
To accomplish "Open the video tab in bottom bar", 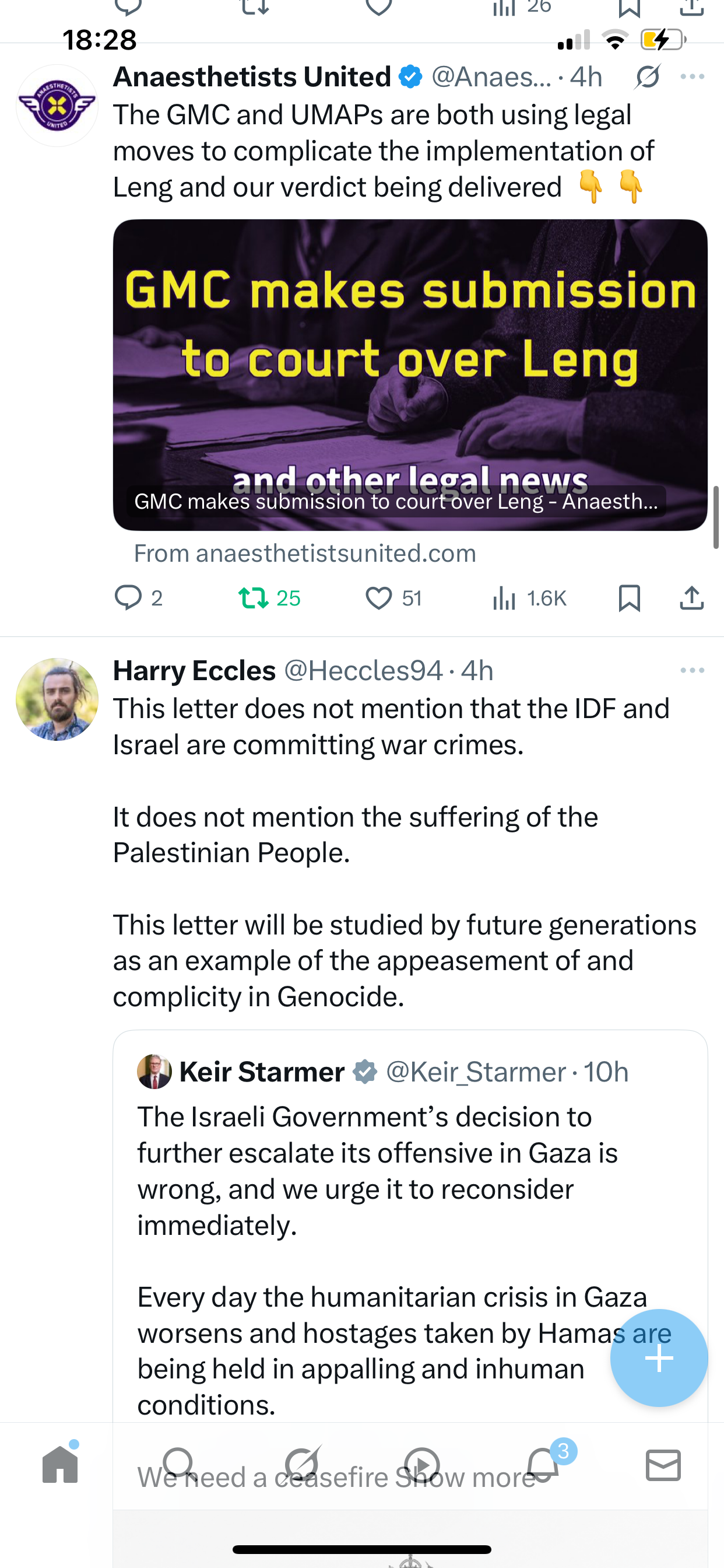I will pyautogui.click(x=421, y=1465).
